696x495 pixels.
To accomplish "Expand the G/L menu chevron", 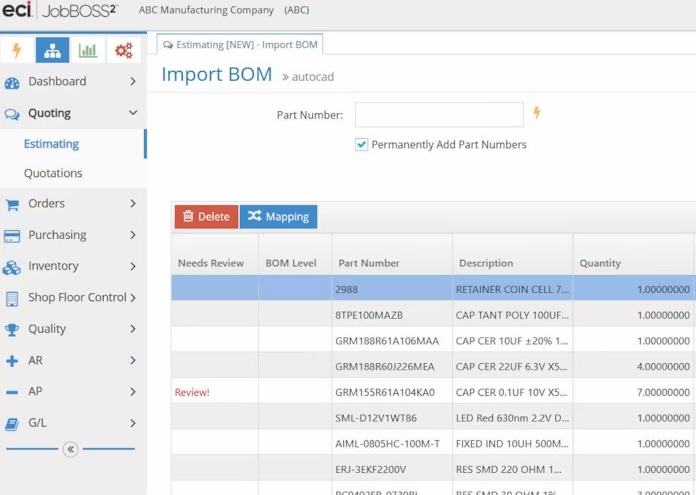I will (x=133, y=423).
